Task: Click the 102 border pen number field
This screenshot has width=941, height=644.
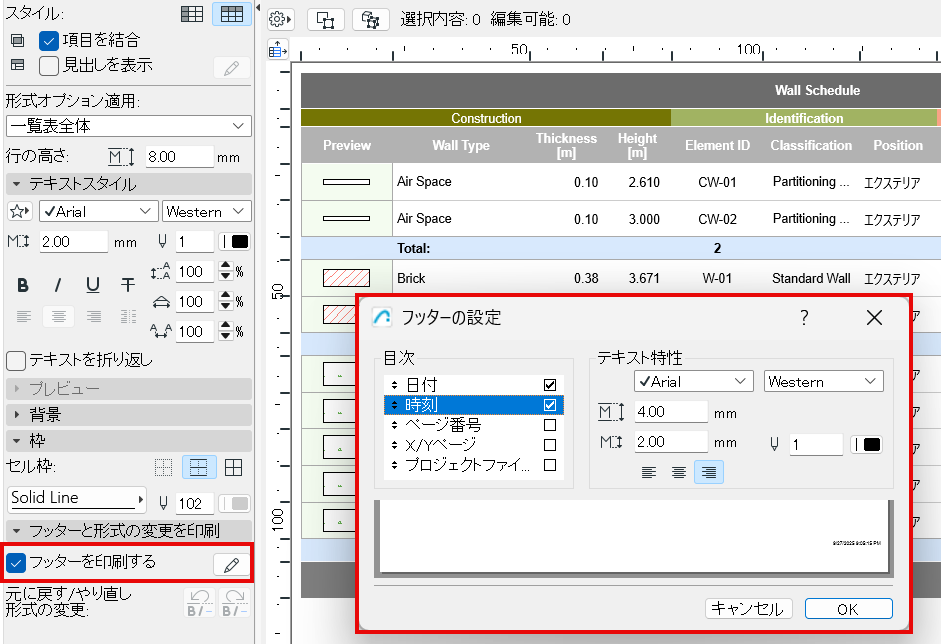Action: pyautogui.click(x=195, y=504)
